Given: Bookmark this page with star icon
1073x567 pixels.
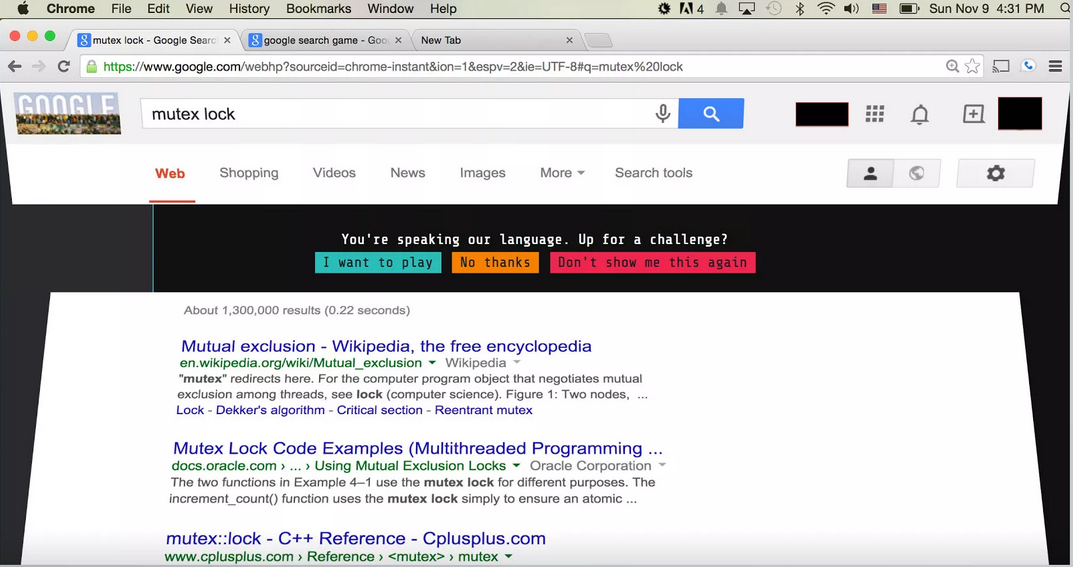Looking at the screenshot, I should pos(972,66).
